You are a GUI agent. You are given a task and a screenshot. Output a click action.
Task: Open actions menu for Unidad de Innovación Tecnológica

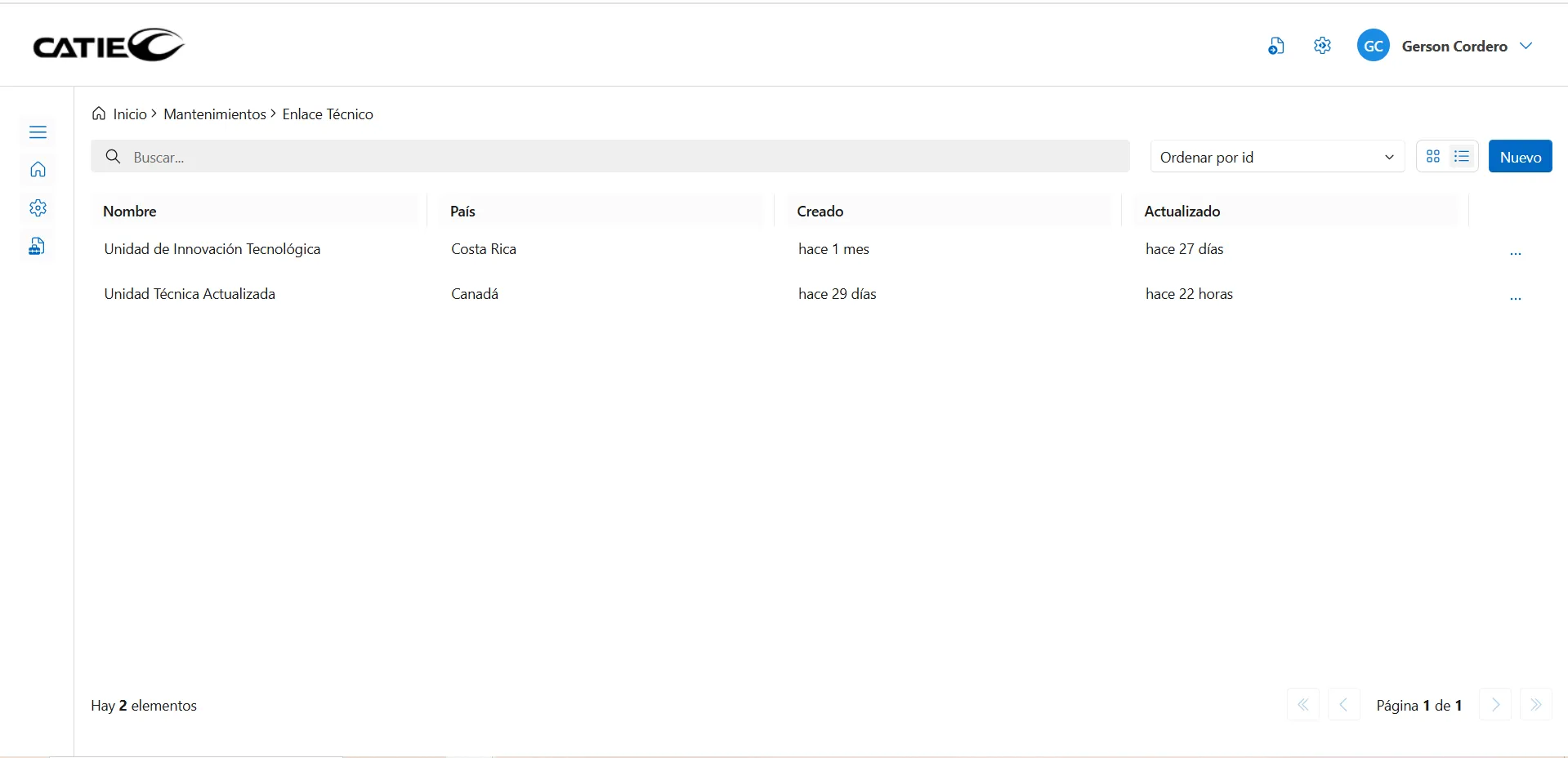coord(1515,252)
